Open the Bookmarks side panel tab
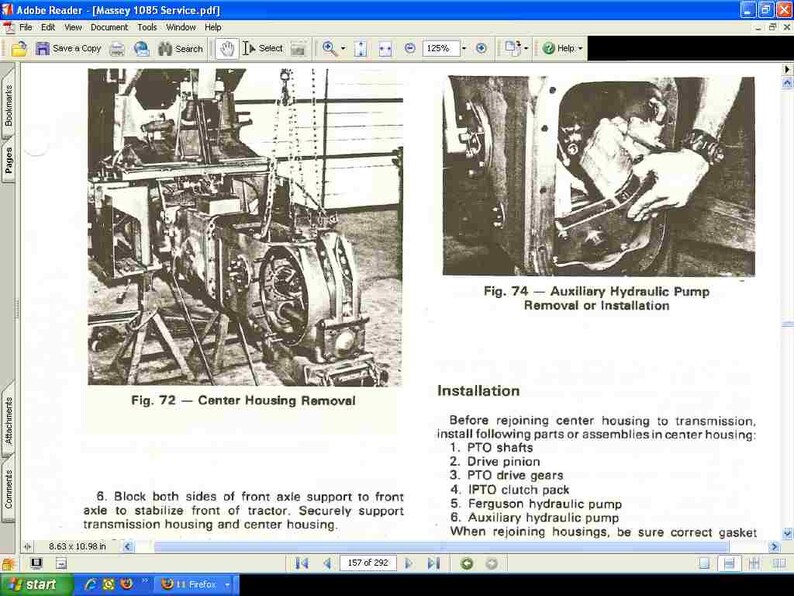Viewport: 794px width, 596px height. click(x=8, y=105)
